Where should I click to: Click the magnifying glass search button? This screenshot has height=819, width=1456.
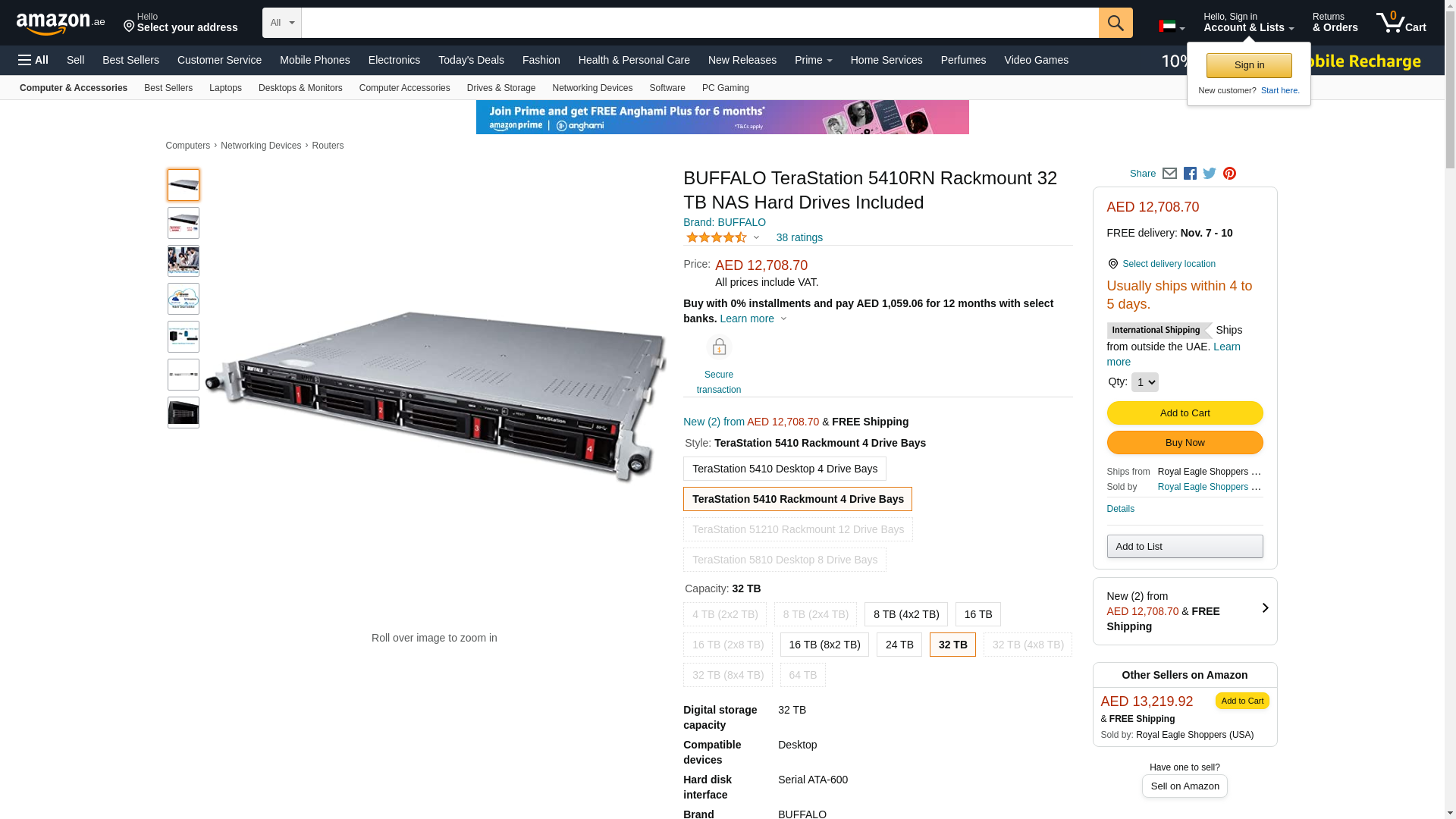pyautogui.click(x=1115, y=23)
